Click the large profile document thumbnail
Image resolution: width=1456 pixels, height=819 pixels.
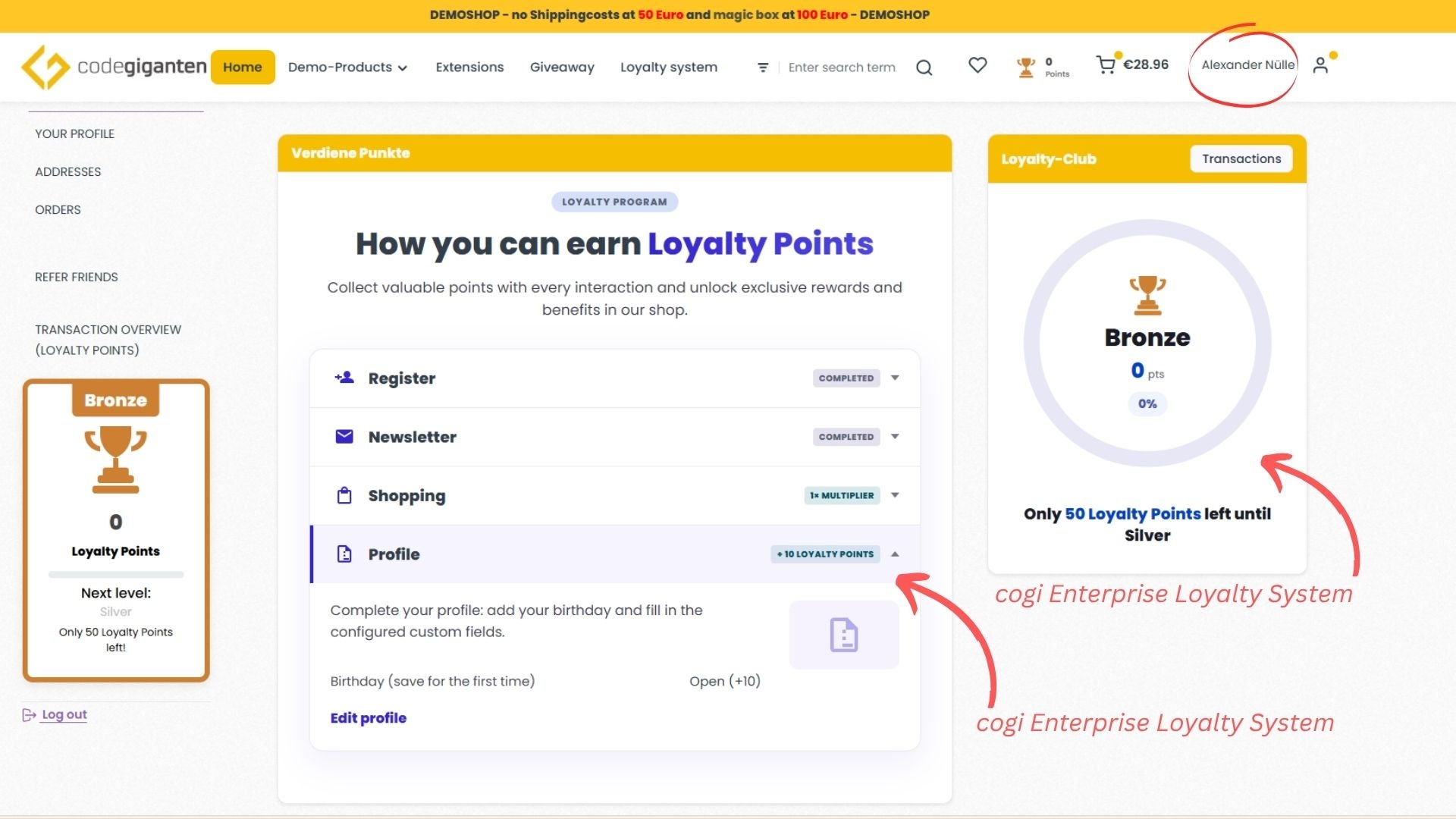click(x=843, y=635)
